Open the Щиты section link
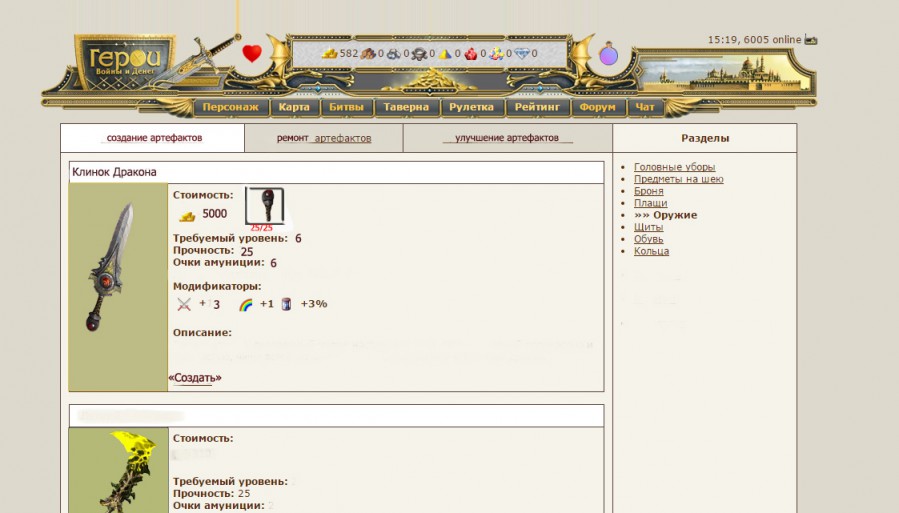The height and width of the screenshot is (513, 899). [648, 227]
